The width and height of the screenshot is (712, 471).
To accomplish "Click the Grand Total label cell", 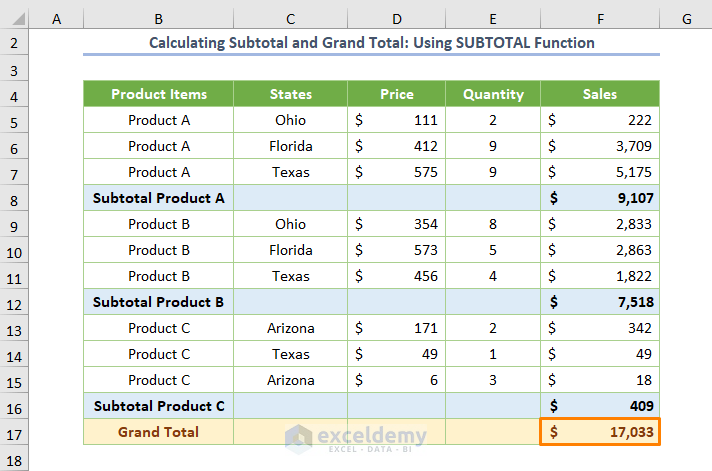I will click(x=158, y=432).
